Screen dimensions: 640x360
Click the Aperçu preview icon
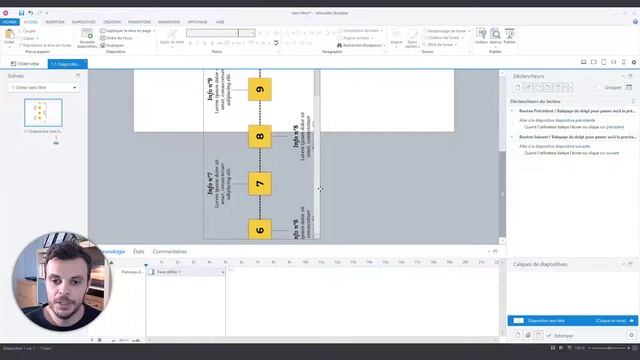(x=496, y=36)
